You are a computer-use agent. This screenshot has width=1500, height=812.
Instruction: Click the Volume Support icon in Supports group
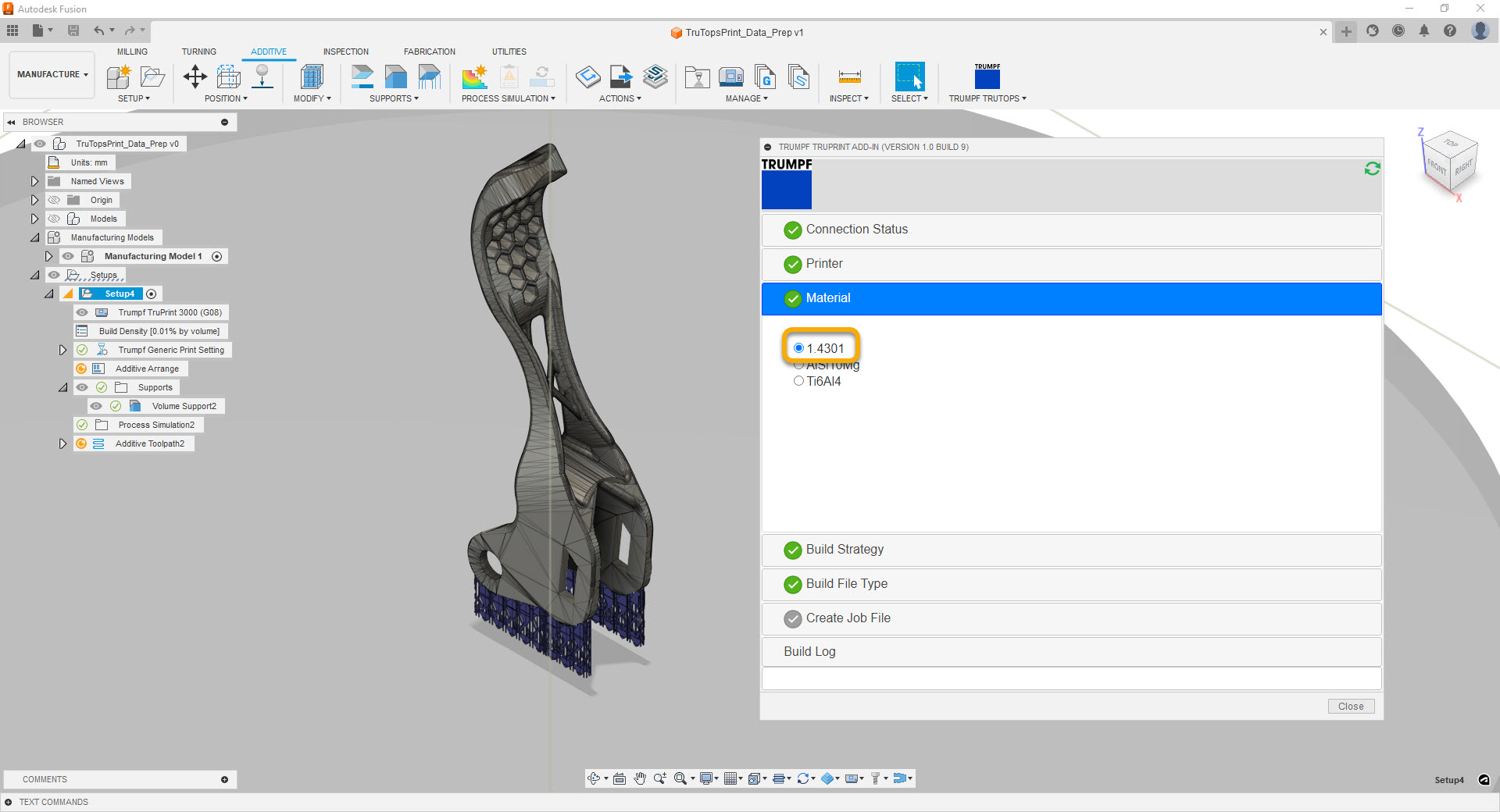(396, 77)
